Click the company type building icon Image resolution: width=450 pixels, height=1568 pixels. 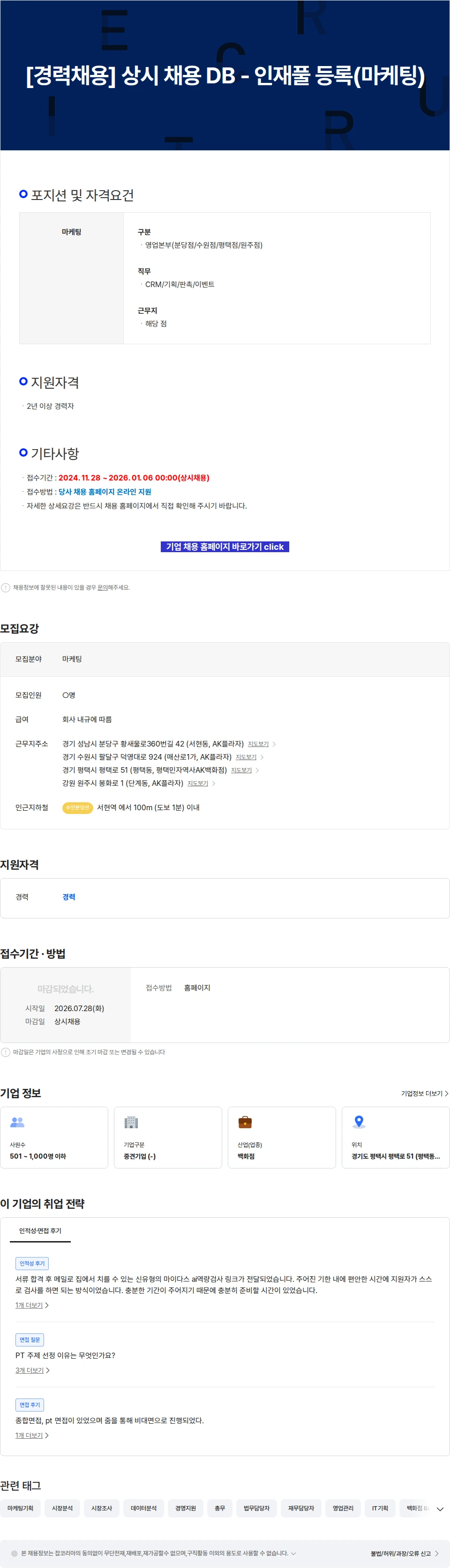coord(131,1122)
